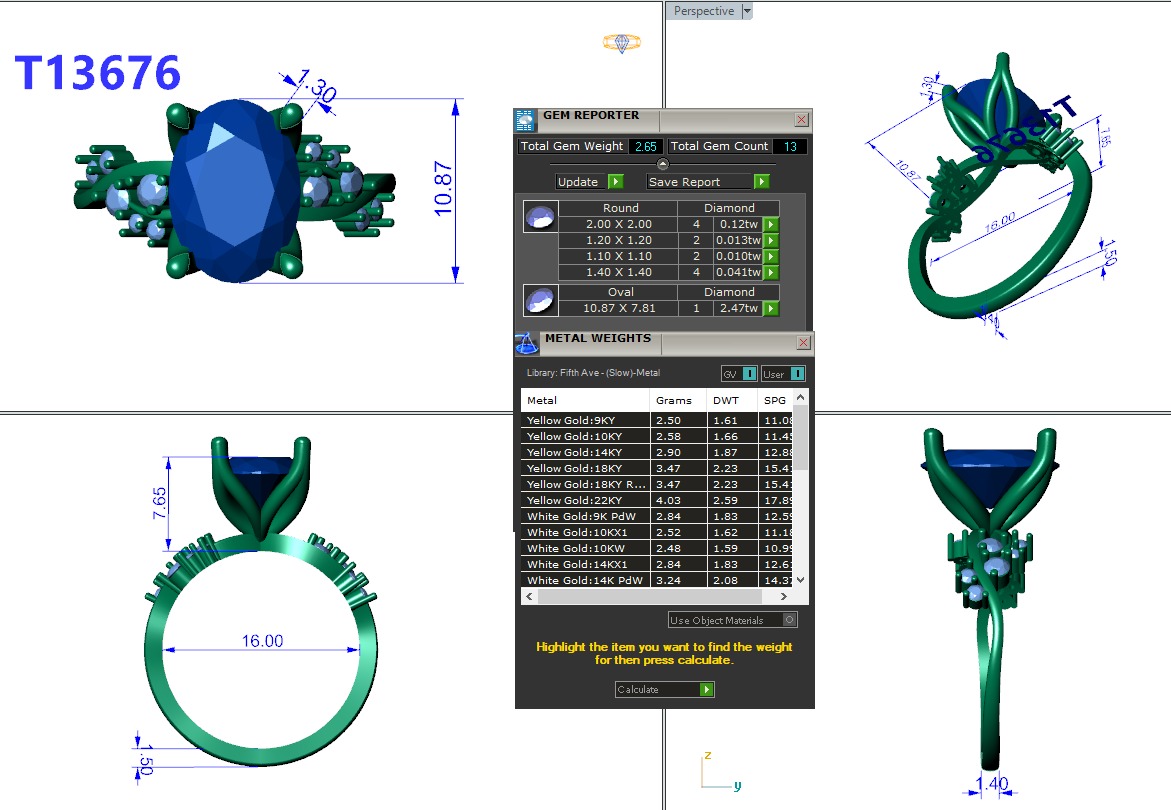Select the Perspective viewport tab

[x=704, y=11]
